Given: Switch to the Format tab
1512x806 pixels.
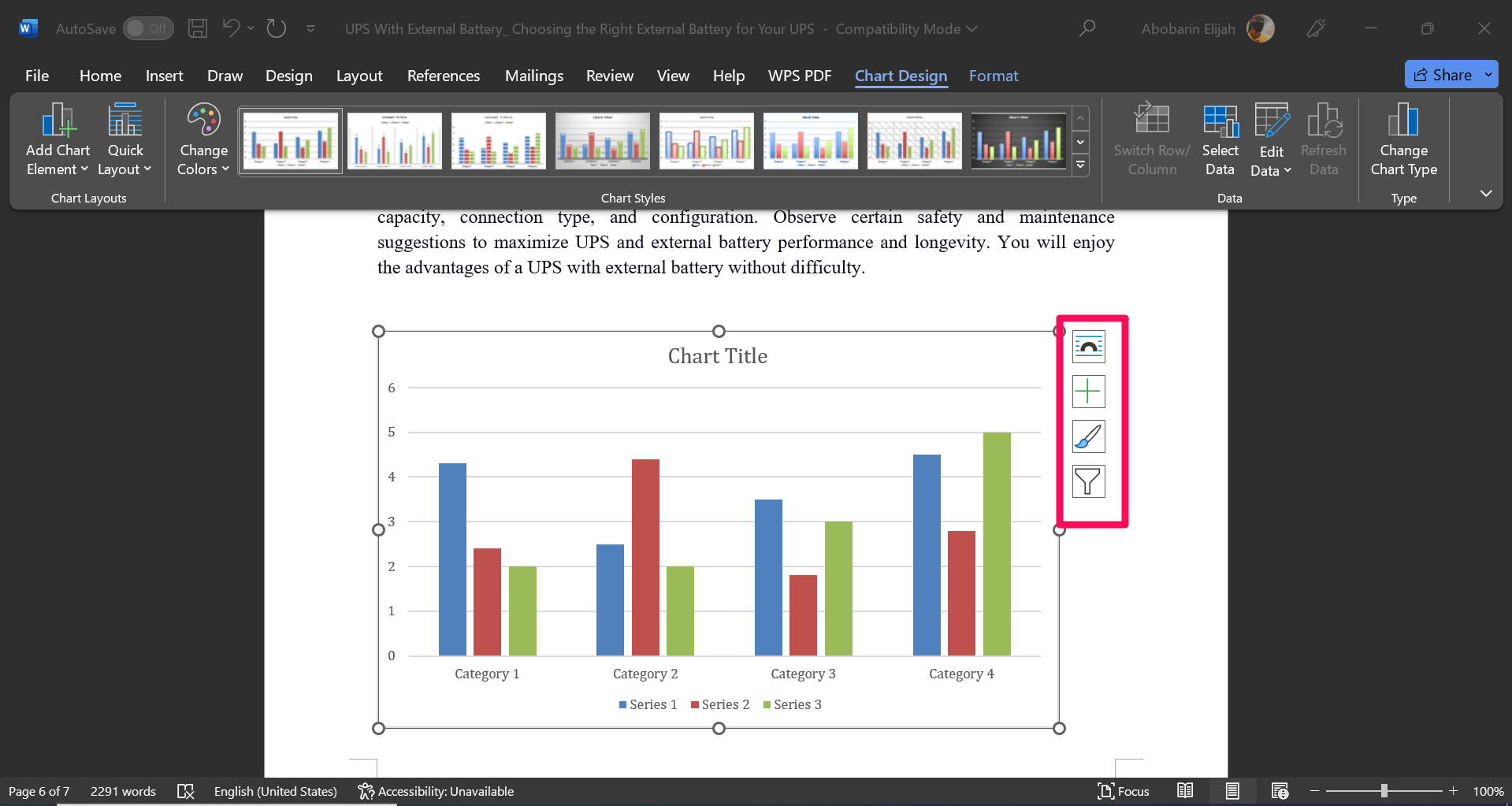Looking at the screenshot, I should (994, 76).
